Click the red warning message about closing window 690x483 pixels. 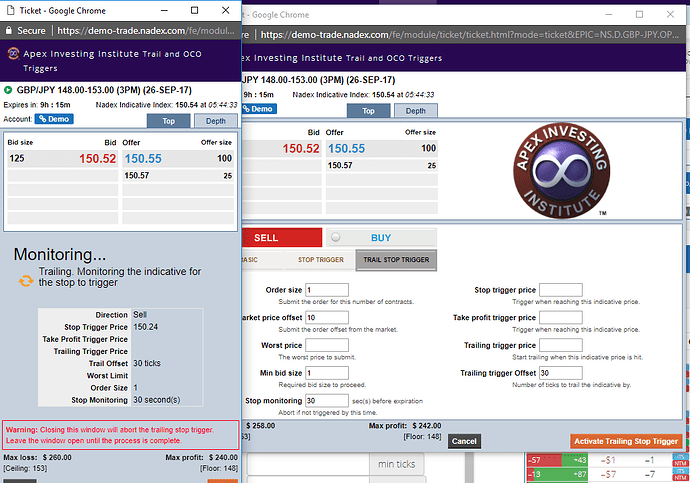121,435
